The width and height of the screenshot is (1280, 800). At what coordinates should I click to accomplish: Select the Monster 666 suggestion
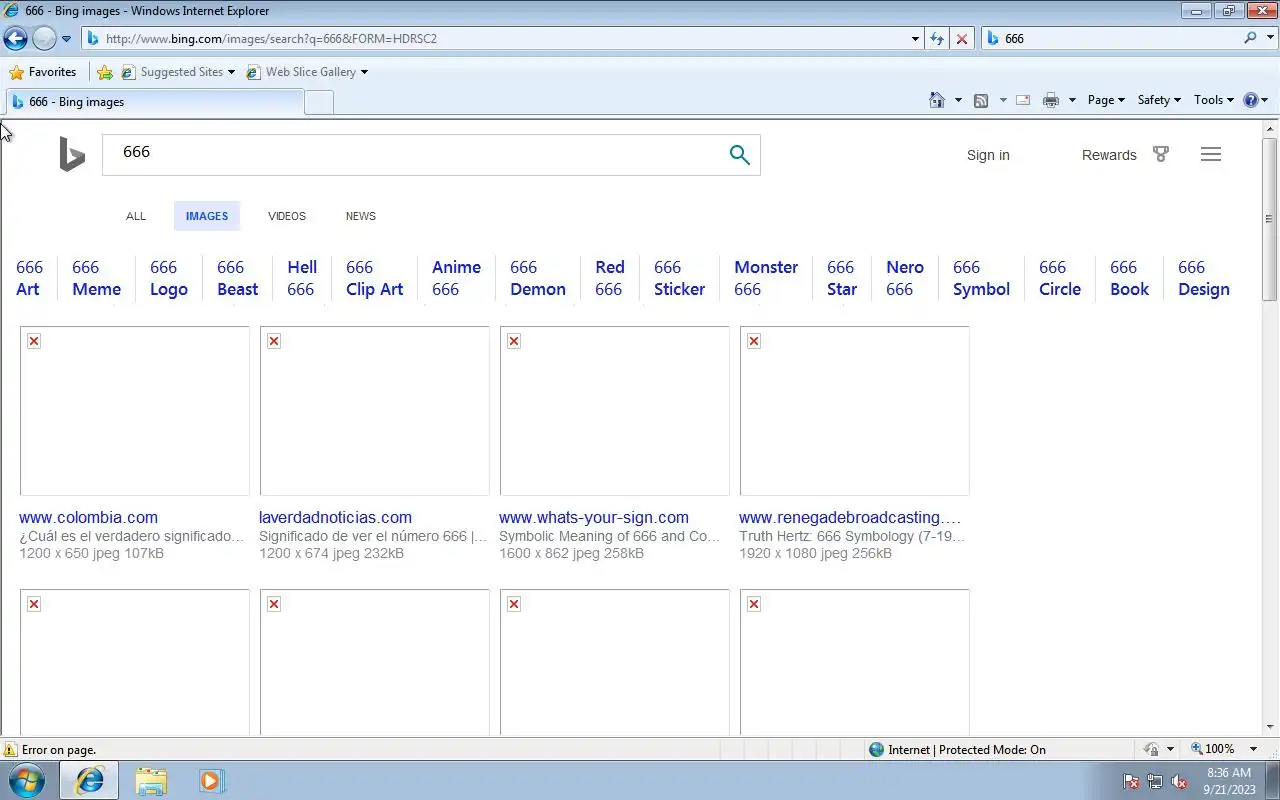coord(766,278)
